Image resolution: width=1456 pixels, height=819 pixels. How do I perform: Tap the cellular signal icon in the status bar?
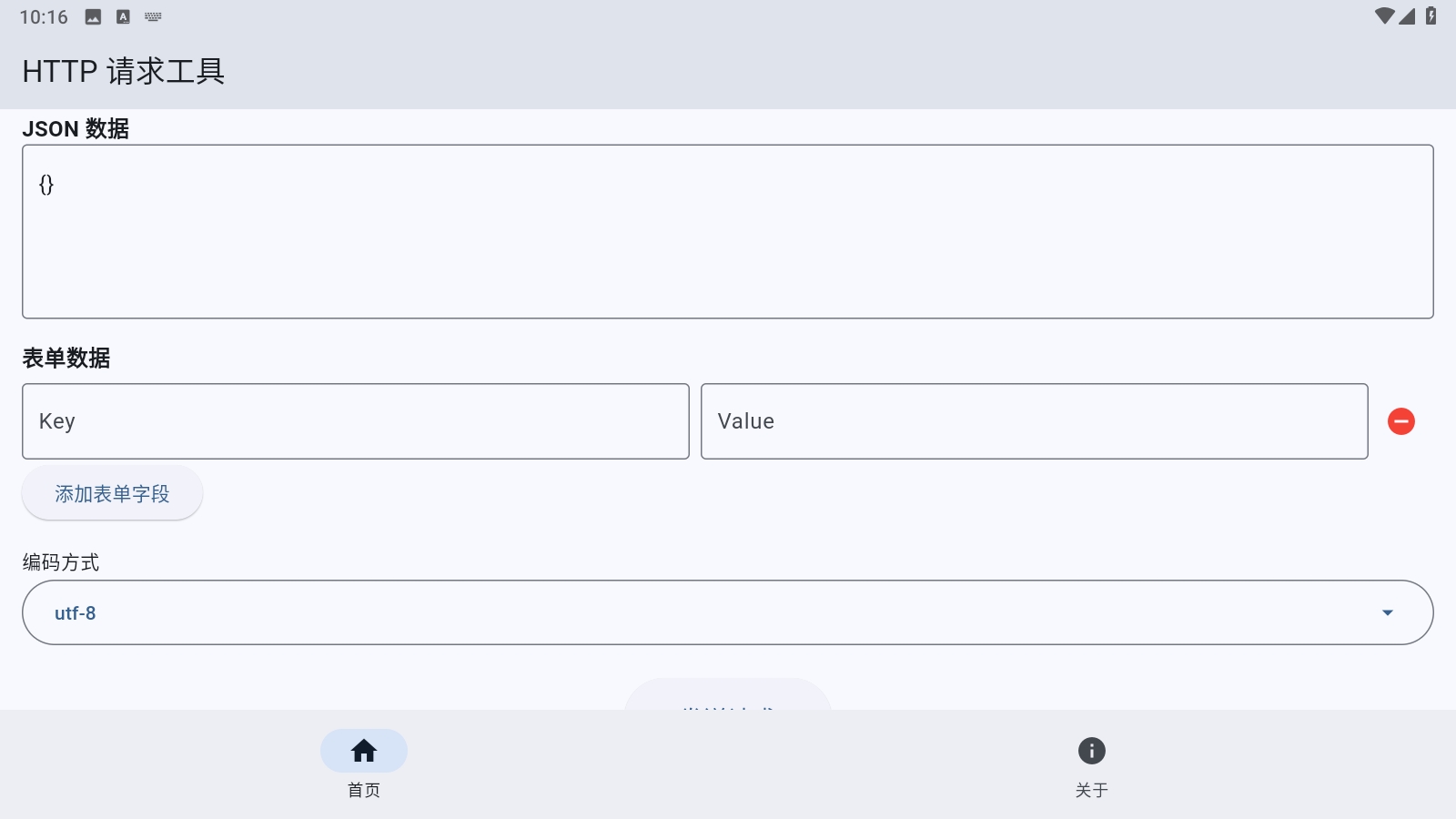pyautogui.click(x=1408, y=16)
